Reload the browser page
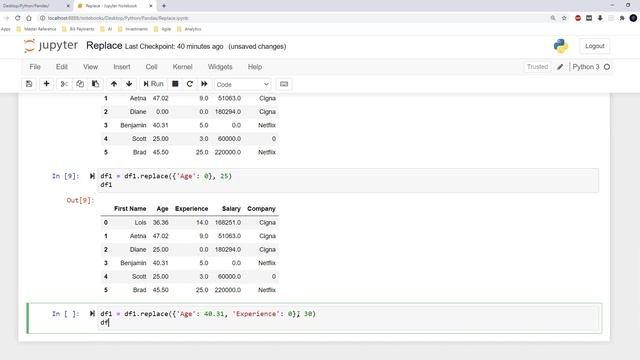The height and width of the screenshot is (360, 640). [18, 18]
